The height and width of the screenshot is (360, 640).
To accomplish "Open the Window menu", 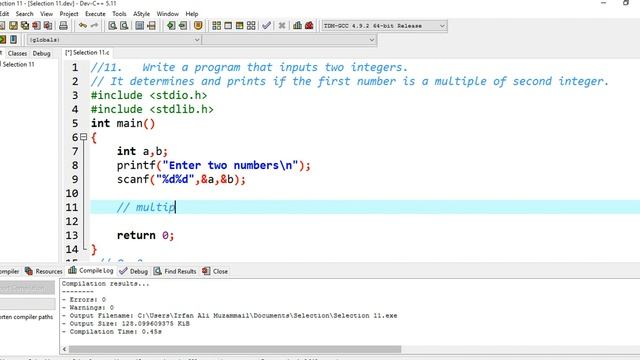I will point(167,13).
